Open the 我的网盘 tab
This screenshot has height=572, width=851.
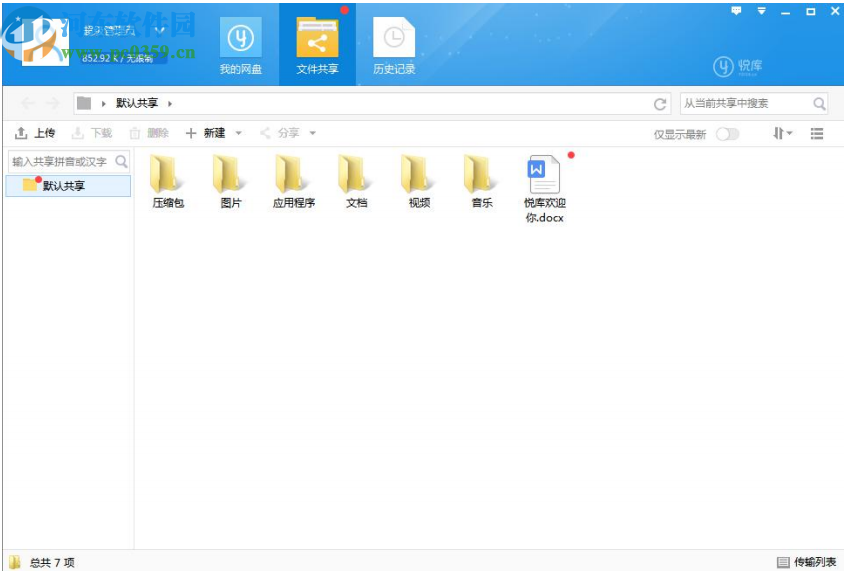(240, 46)
